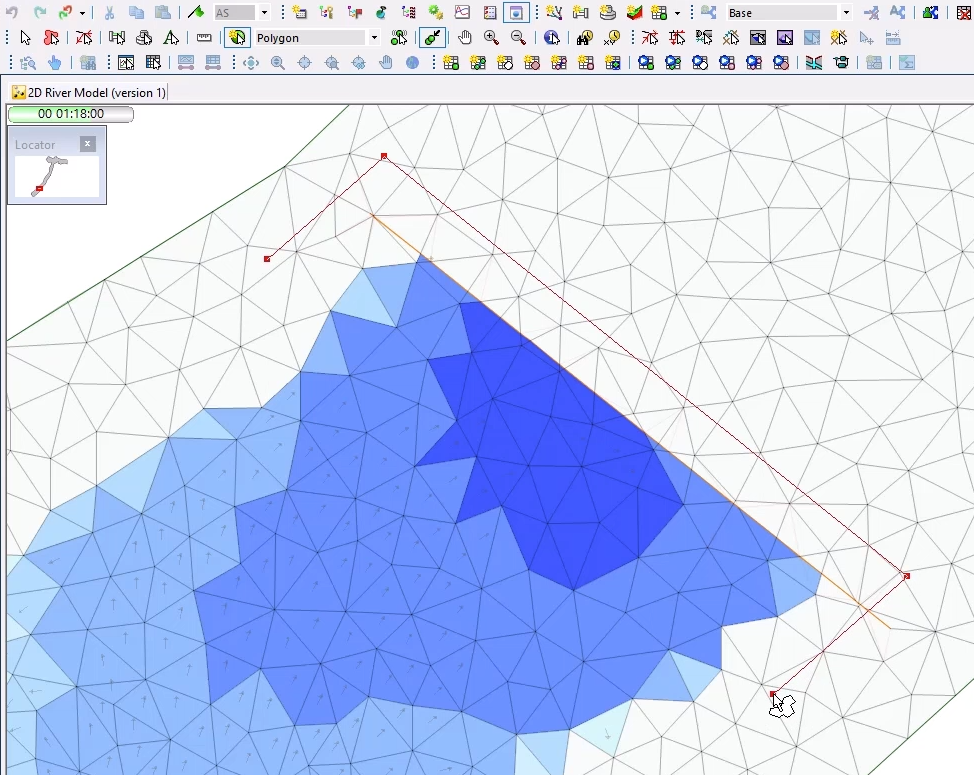Viewport: 974px width, 775px height.
Task: Activate the red polygon select tool
Action: tap(52, 38)
